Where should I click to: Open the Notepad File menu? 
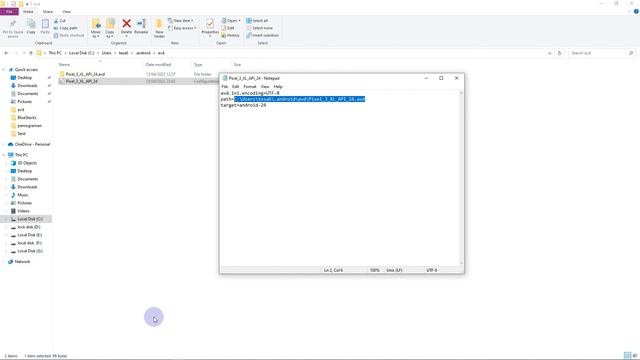[224, 87]
